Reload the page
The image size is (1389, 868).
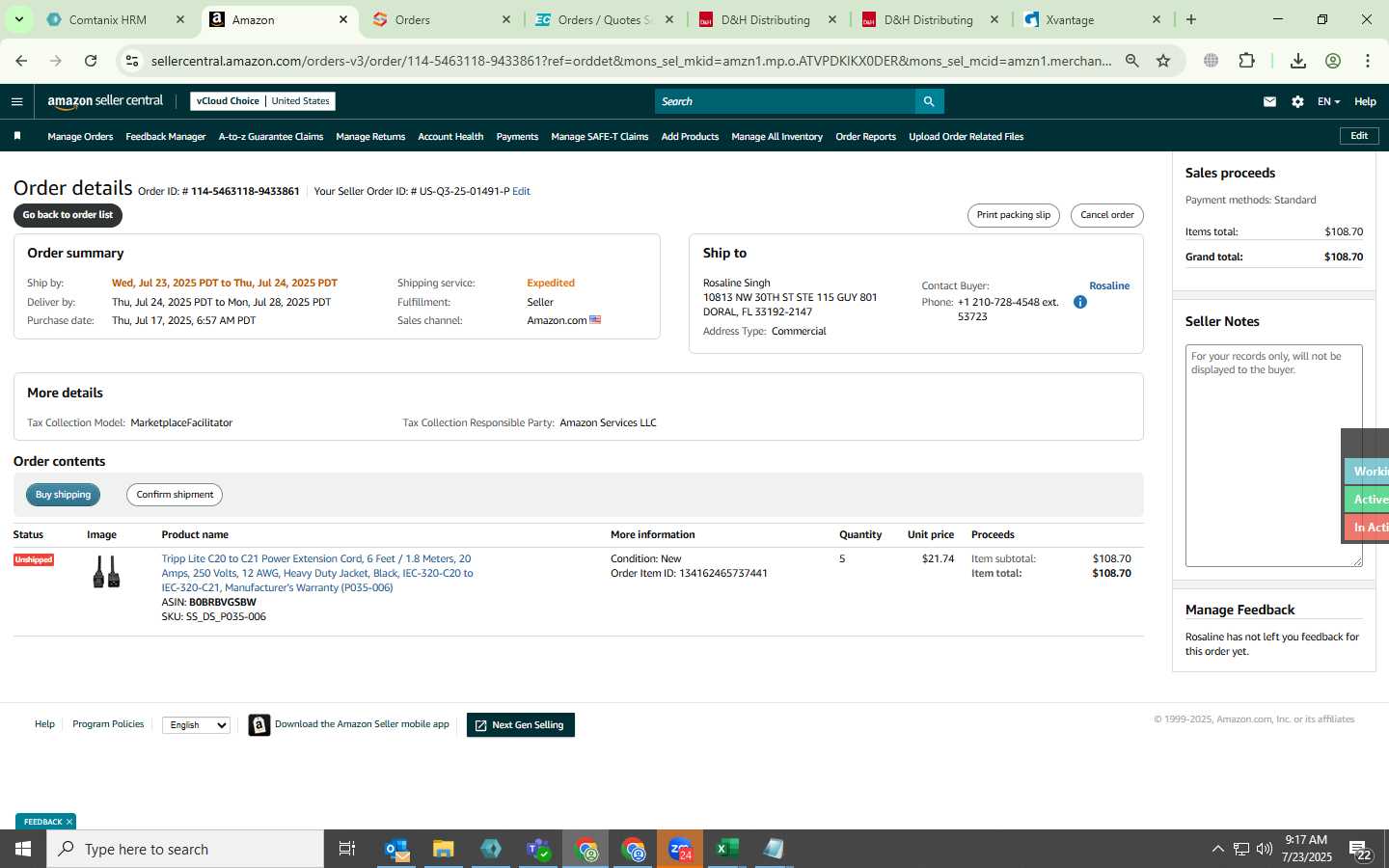91,61
